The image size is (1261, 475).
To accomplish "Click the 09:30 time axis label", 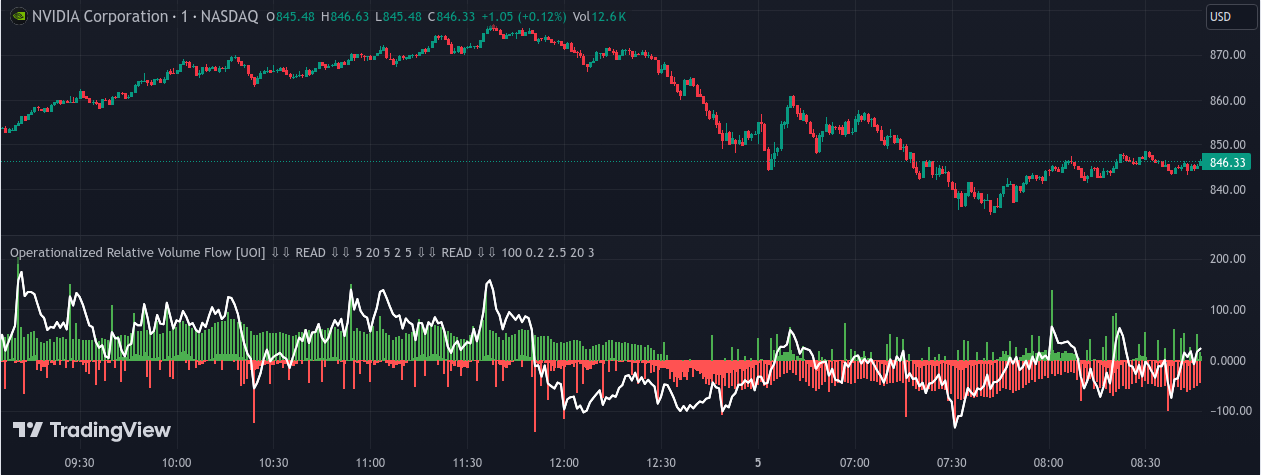I will click(x=79, y=463).
